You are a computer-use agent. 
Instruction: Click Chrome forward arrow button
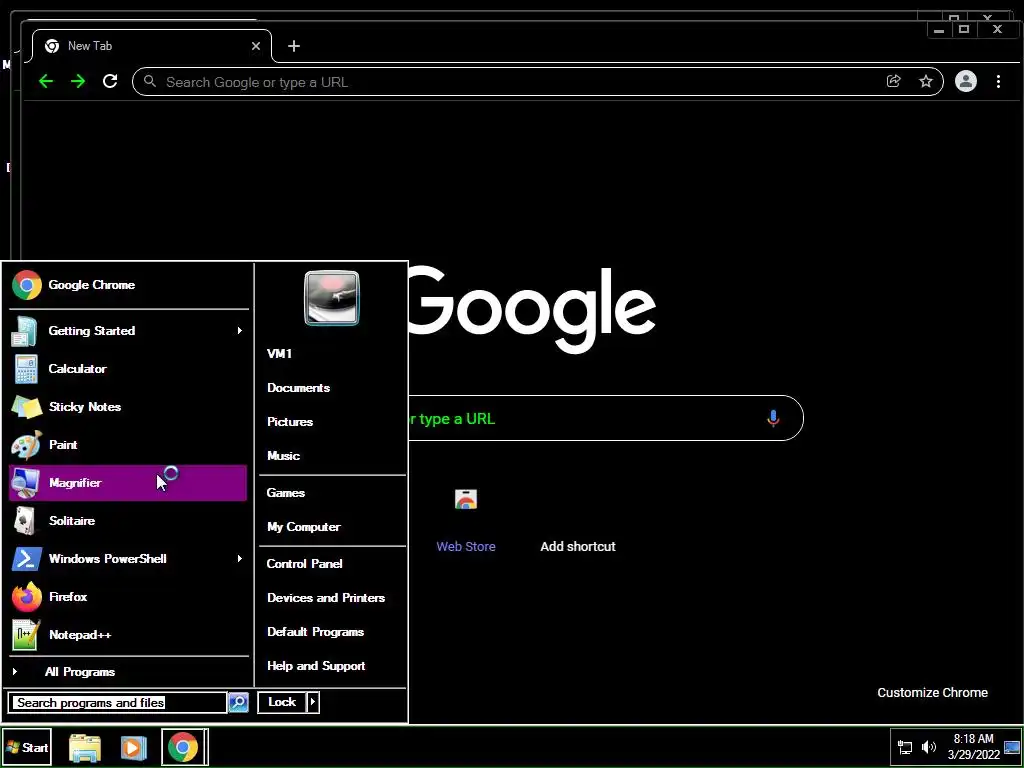pyautogui.click(x=78, y=82)
